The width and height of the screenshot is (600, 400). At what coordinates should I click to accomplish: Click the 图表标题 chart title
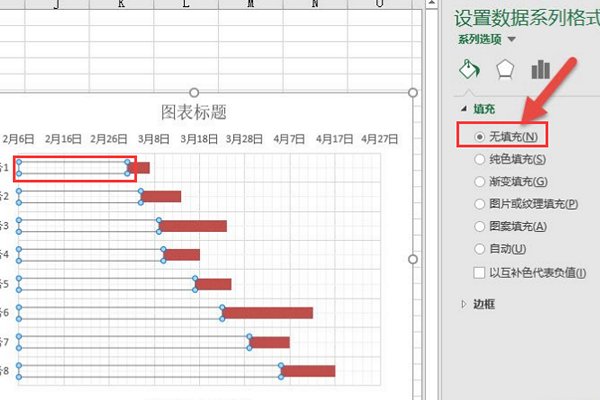(194, 112)
